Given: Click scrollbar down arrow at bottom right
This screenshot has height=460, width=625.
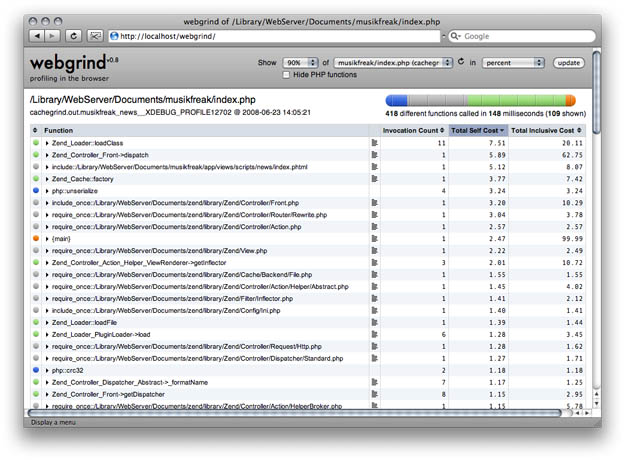Looking at the screenshot, I should [596, 404].
